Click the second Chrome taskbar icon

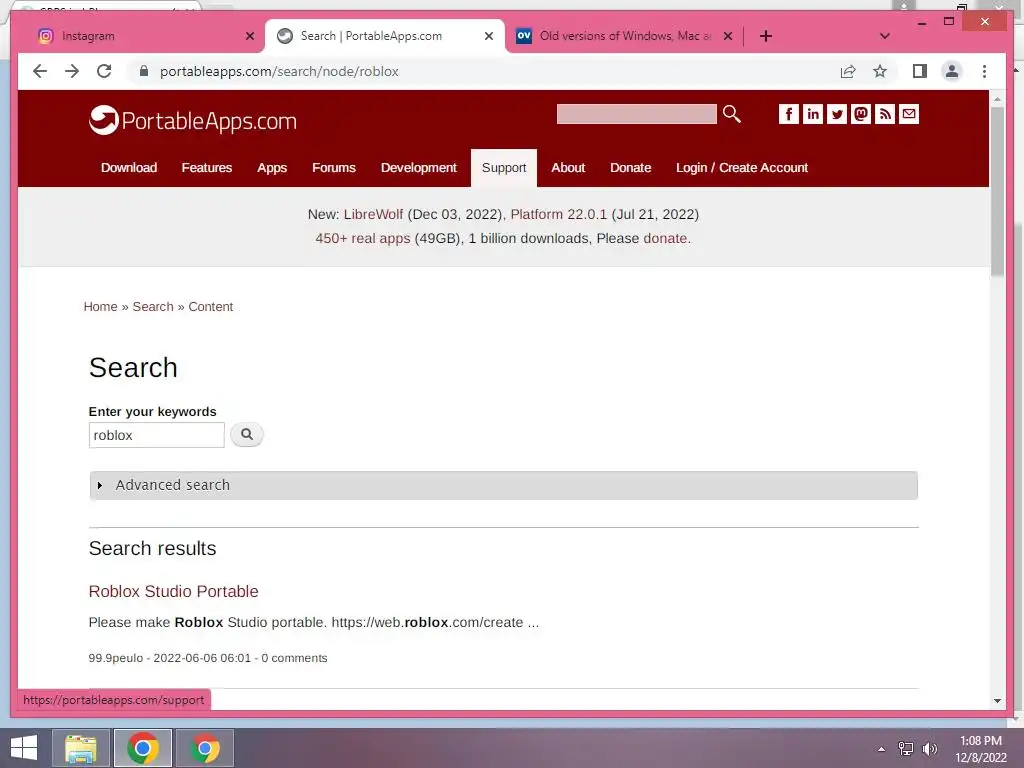click(x=205, y=748)
